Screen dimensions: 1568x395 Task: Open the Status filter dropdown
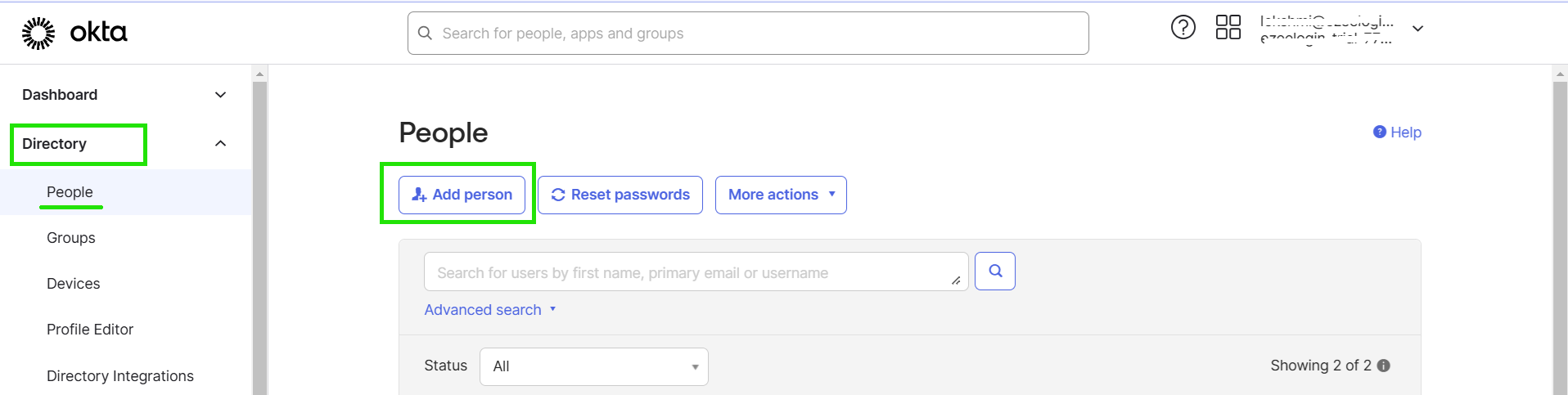(594, 366)
